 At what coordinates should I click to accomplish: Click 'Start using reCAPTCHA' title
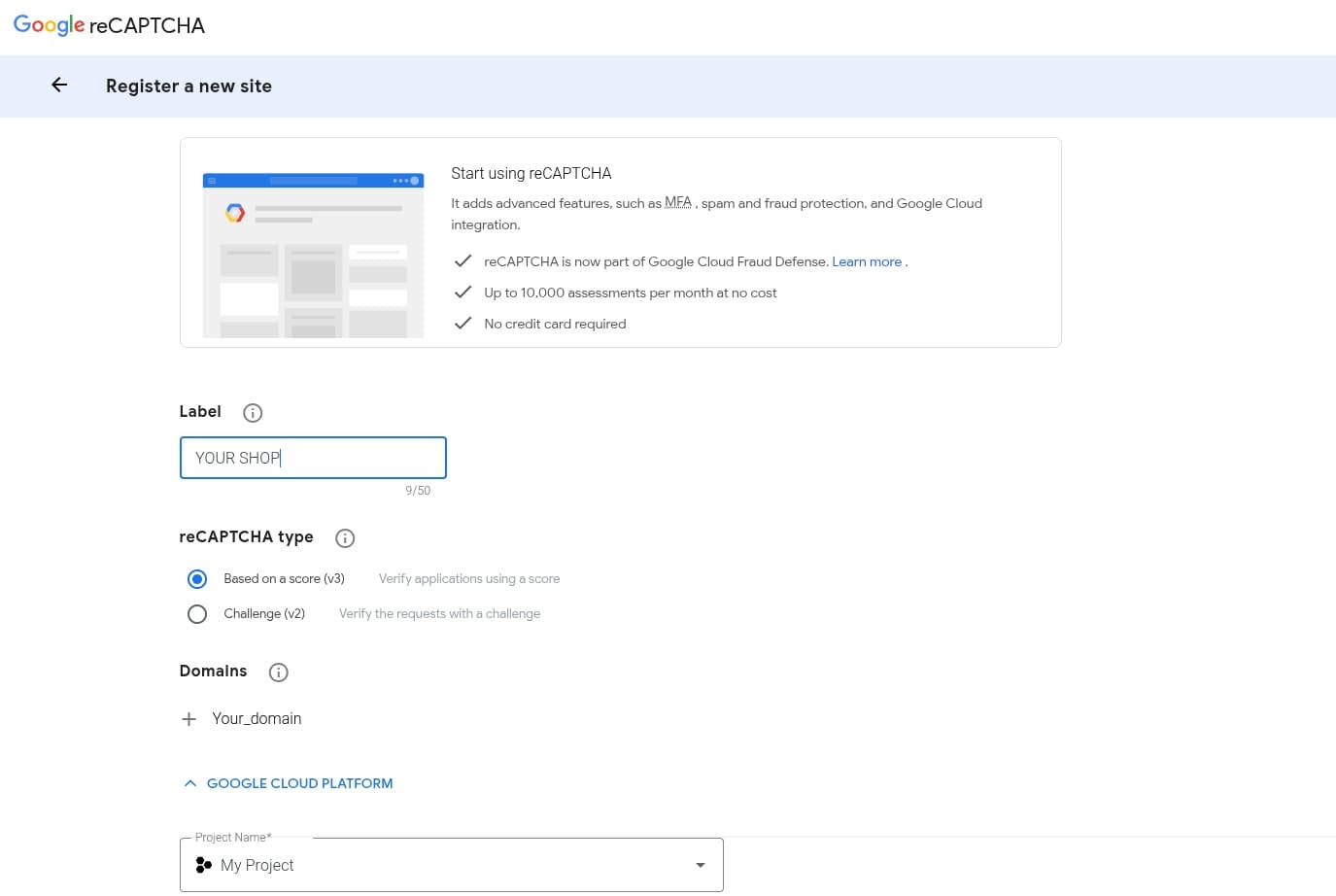click(531, 173)
